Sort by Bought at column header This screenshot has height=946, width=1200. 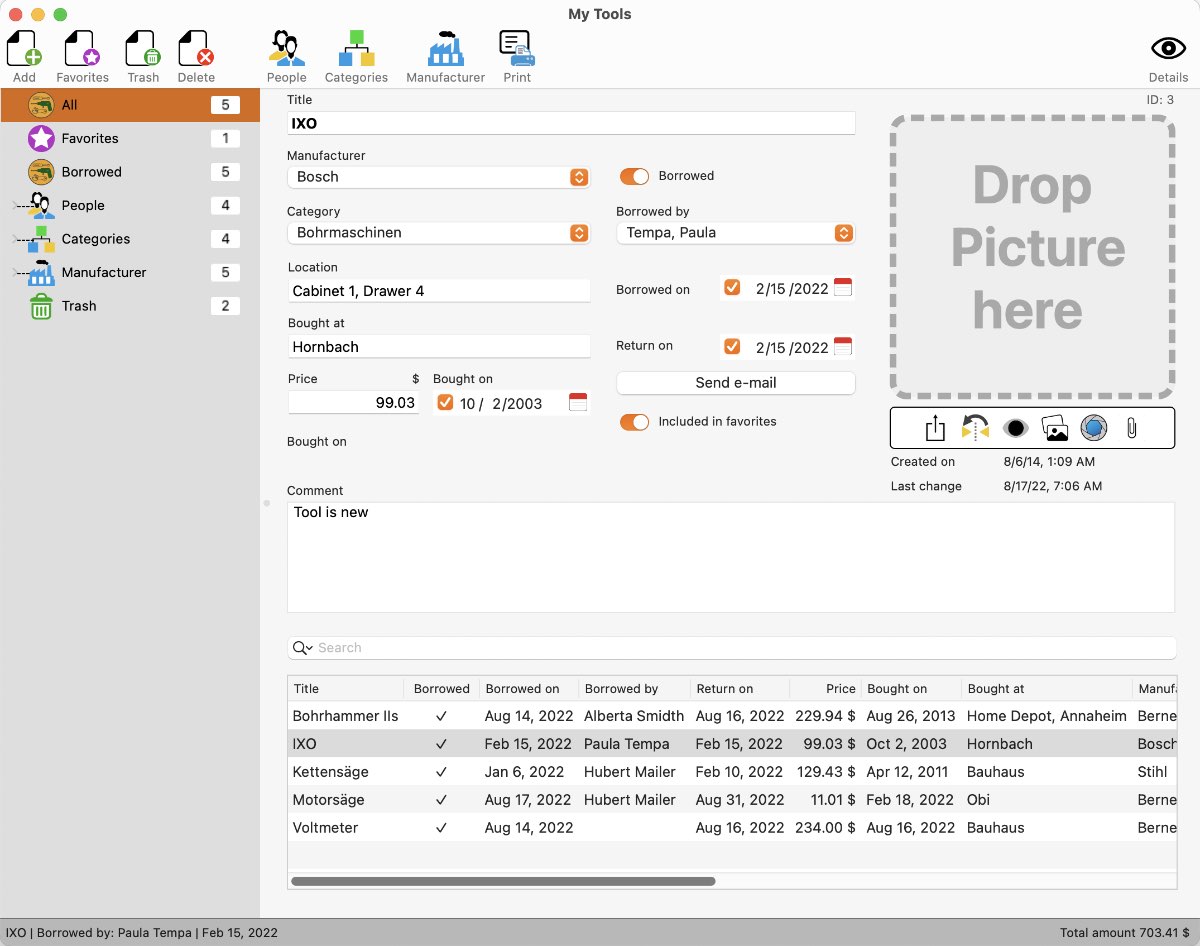point(1046,689)
